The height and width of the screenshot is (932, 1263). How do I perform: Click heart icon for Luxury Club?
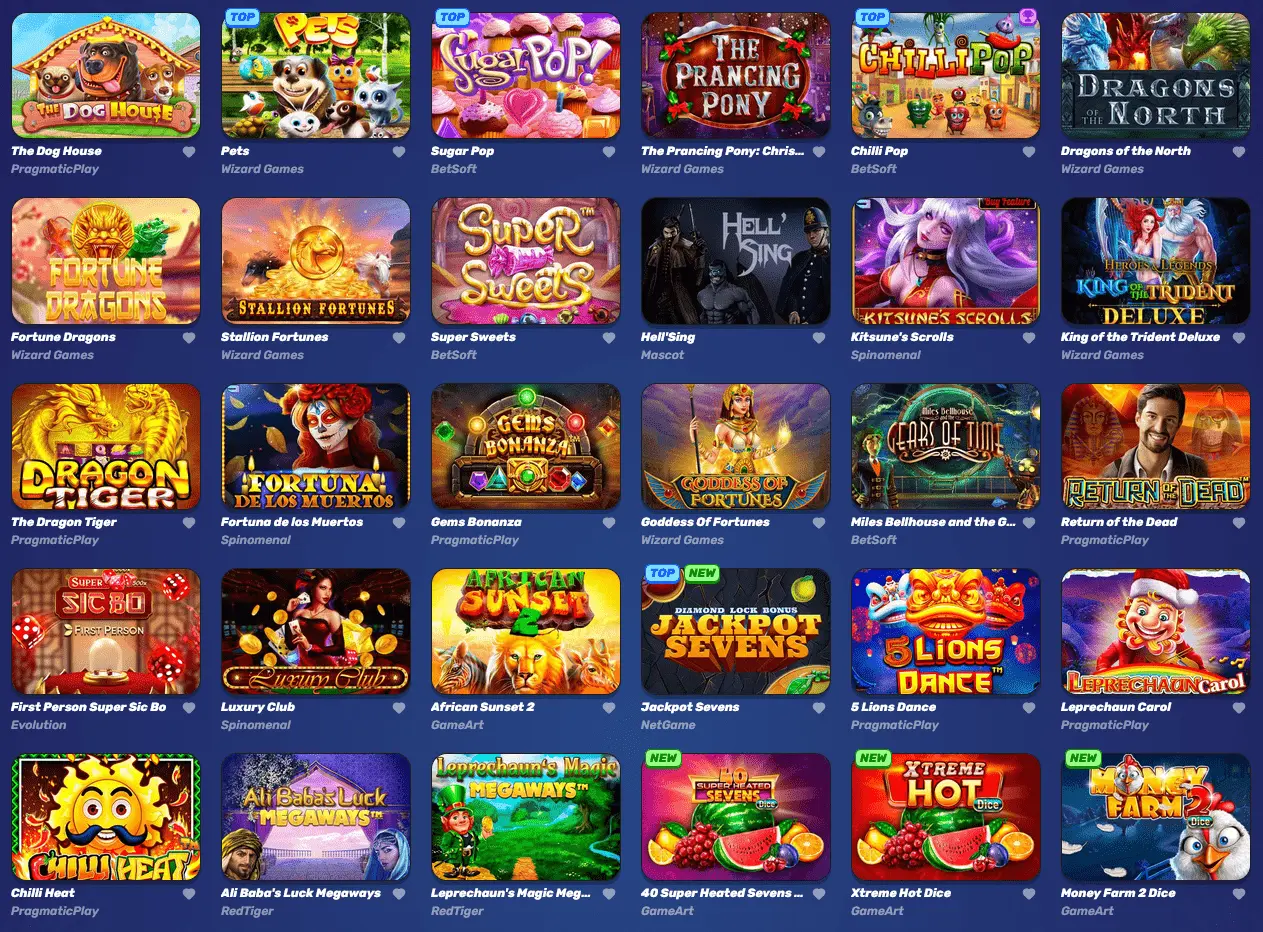click(x=399, y=708)
